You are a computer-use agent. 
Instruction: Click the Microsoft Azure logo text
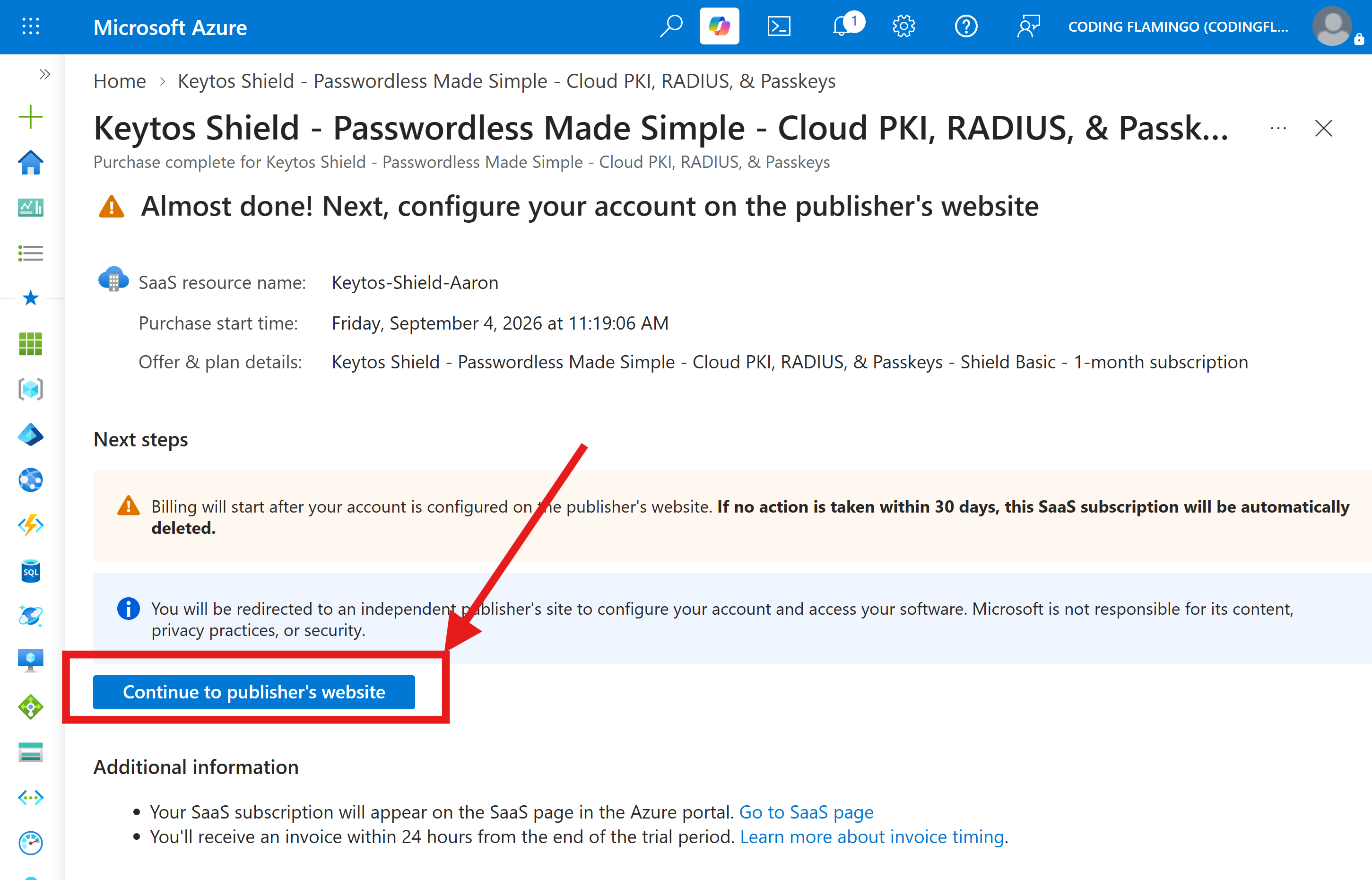tap(170, 27)
